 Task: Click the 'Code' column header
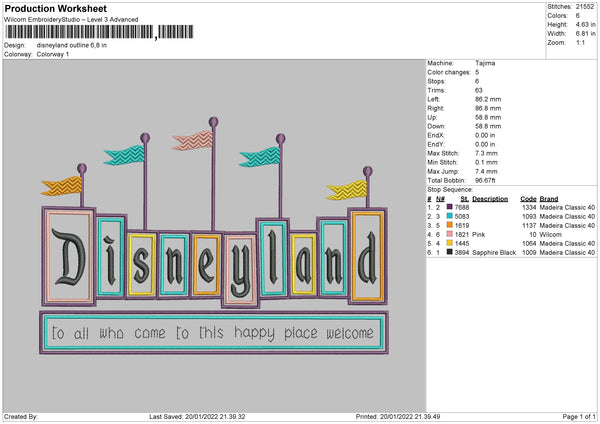[528, 199]
